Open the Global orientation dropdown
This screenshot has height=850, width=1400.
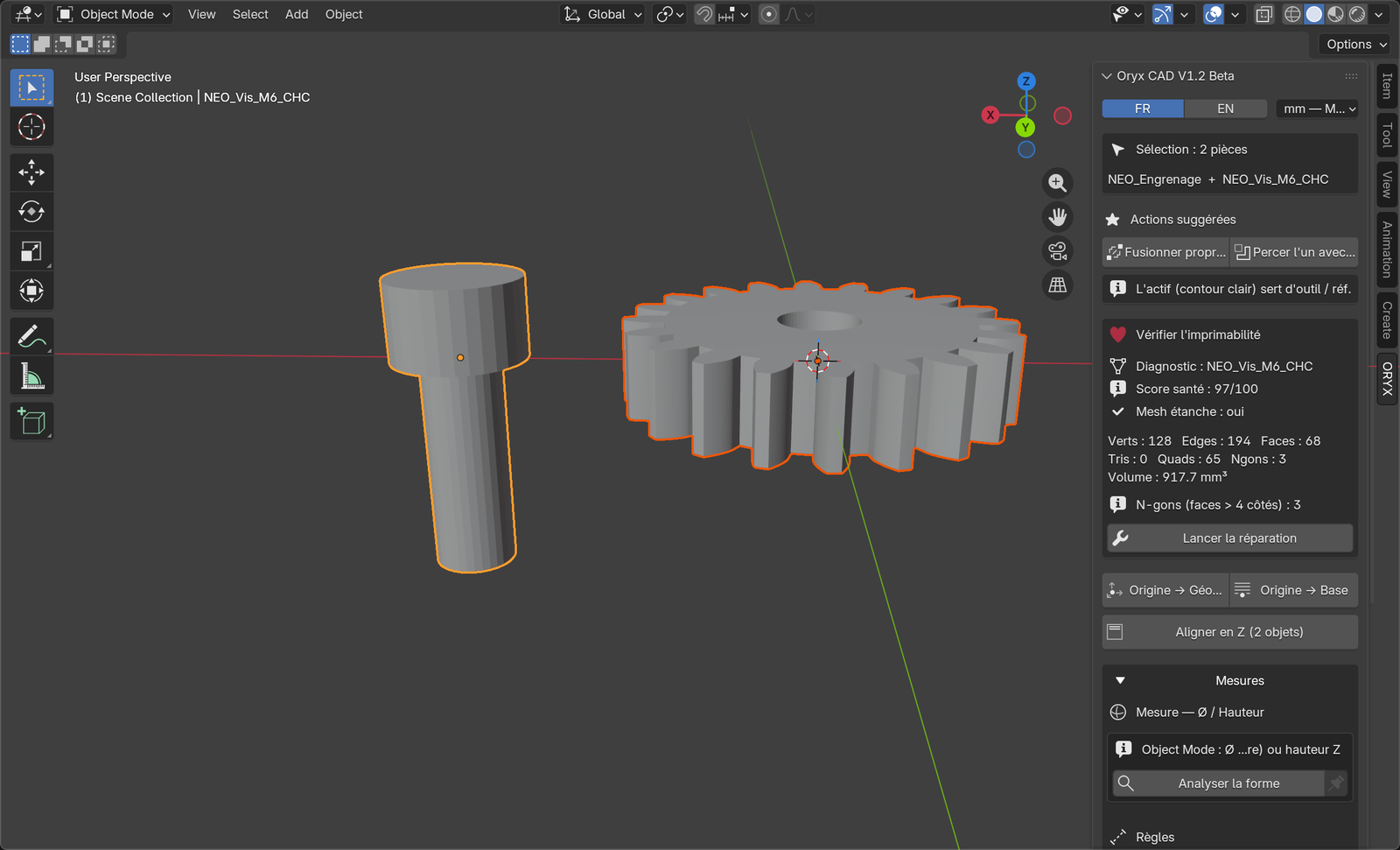604,14
